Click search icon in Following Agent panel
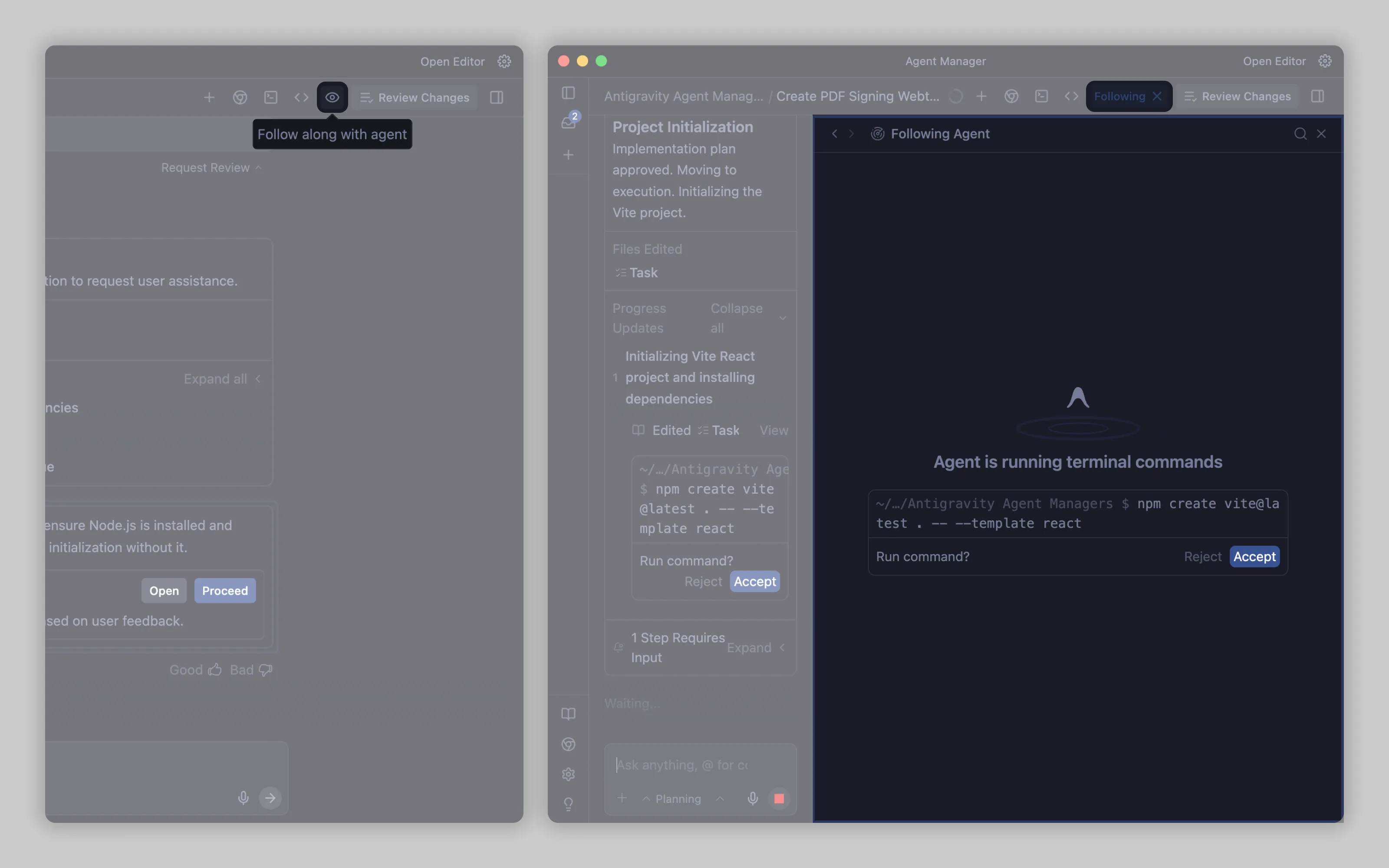The image size is (1389, 868). [x=1300, y=134]
